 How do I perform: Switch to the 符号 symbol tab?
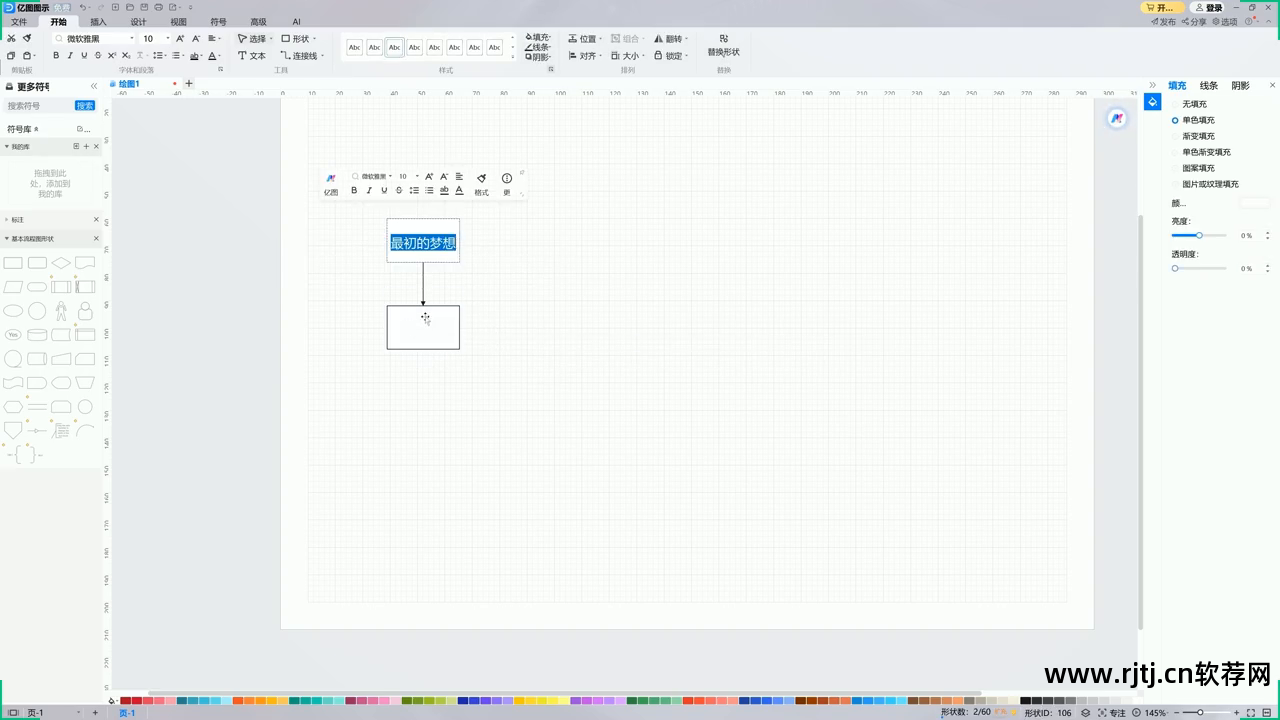click(x=218, y=21)
